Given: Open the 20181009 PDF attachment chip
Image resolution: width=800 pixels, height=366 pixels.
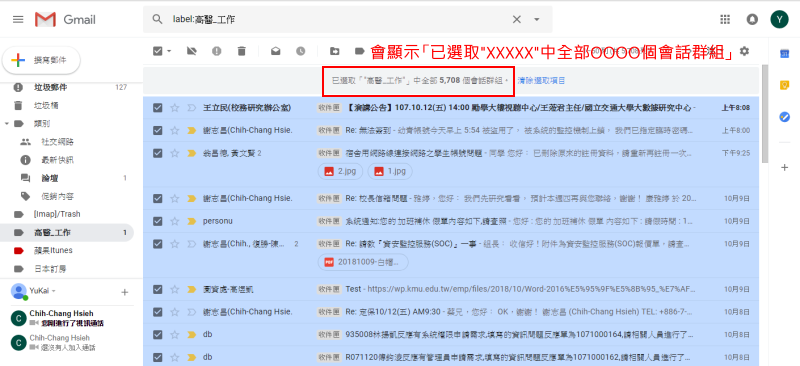Looking at the screenshot, I should tap(363, 262).
